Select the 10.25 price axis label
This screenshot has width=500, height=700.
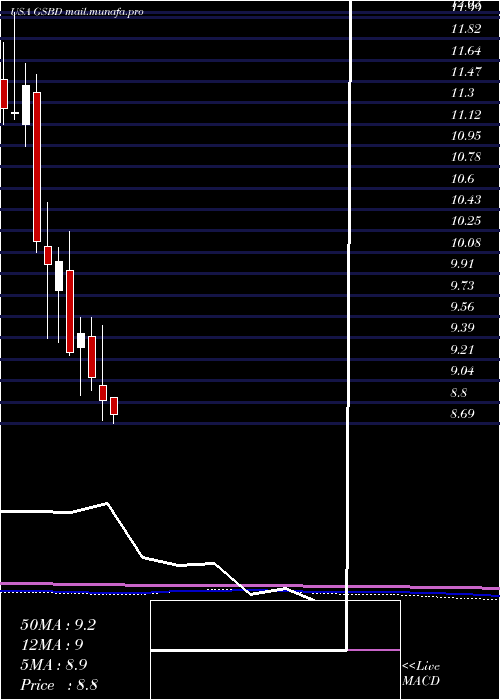(466, 221)
